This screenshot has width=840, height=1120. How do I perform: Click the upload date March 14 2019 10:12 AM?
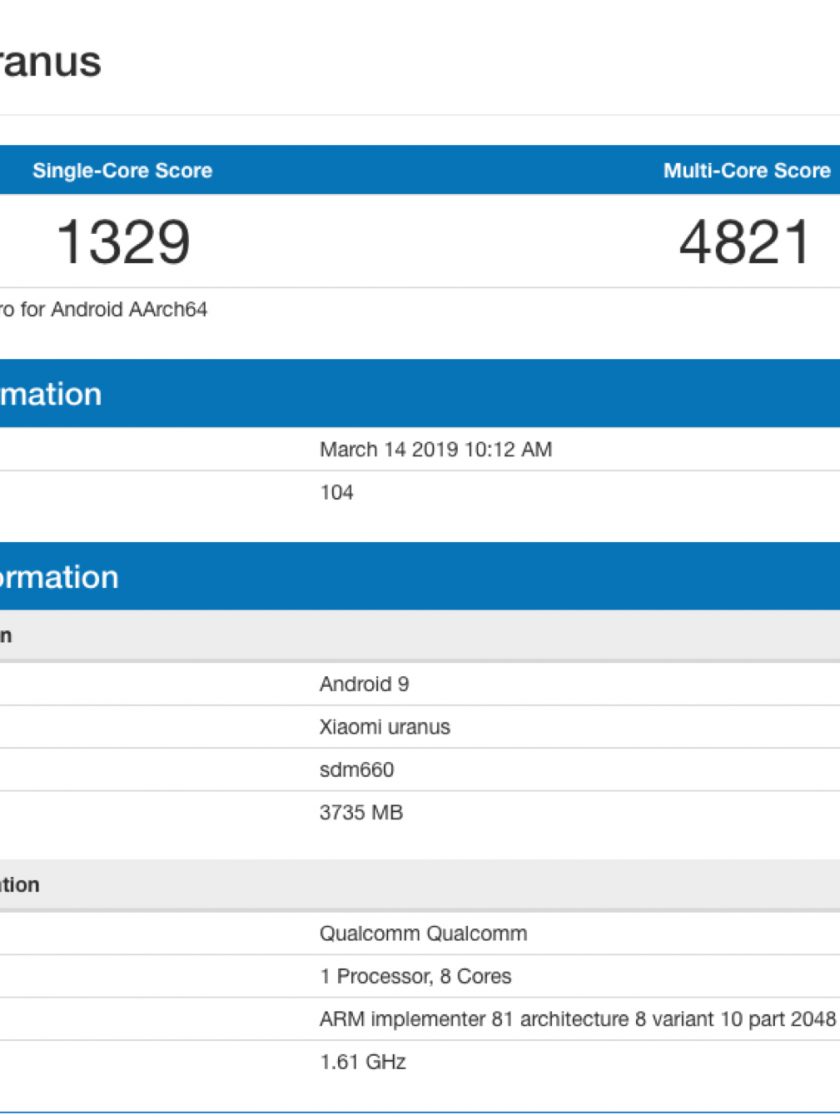click(x=435, y=450)
